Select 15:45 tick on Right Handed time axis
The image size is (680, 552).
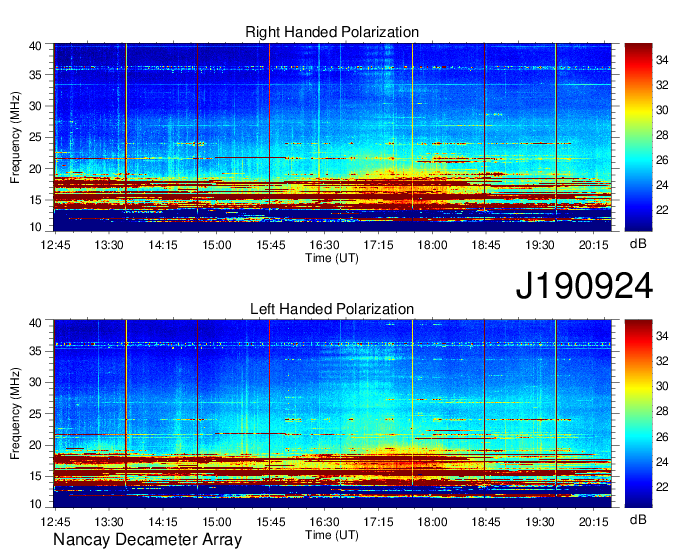click(x=271, y=245)
